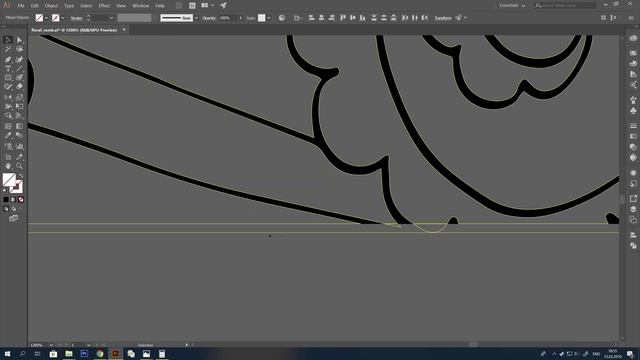Open the Window menu
The height and width of the screenshot is (360, 640).
tap(140, 6)
